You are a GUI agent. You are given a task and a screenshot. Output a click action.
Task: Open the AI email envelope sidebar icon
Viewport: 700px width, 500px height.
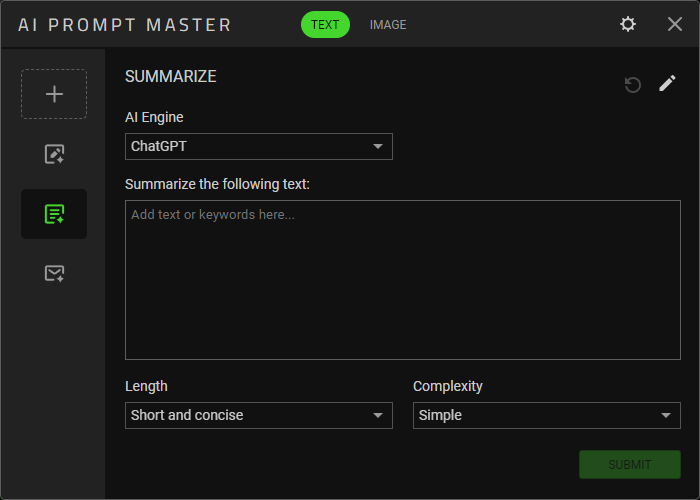coord(54,273)
